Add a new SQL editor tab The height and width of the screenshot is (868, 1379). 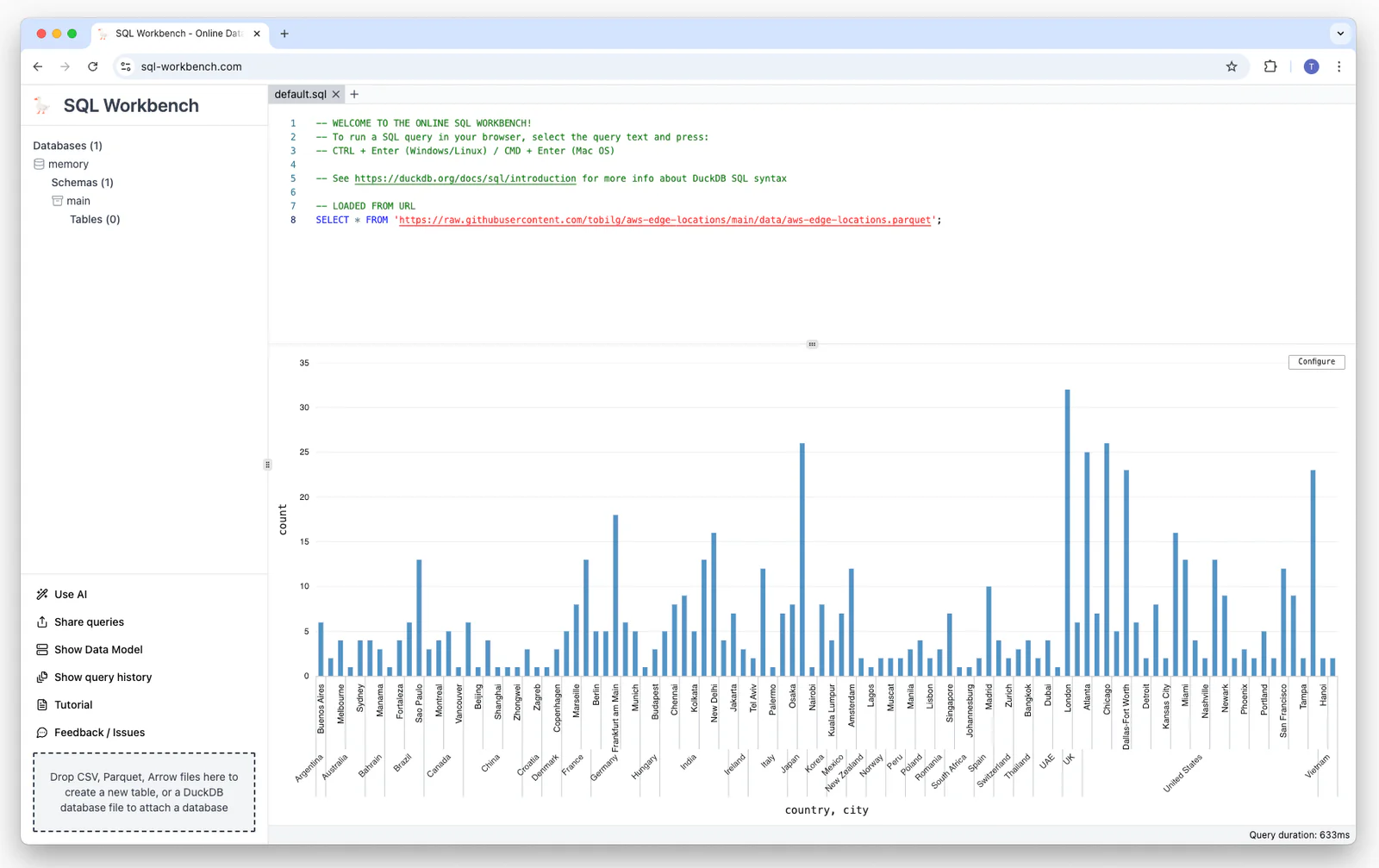pos(354,94)
